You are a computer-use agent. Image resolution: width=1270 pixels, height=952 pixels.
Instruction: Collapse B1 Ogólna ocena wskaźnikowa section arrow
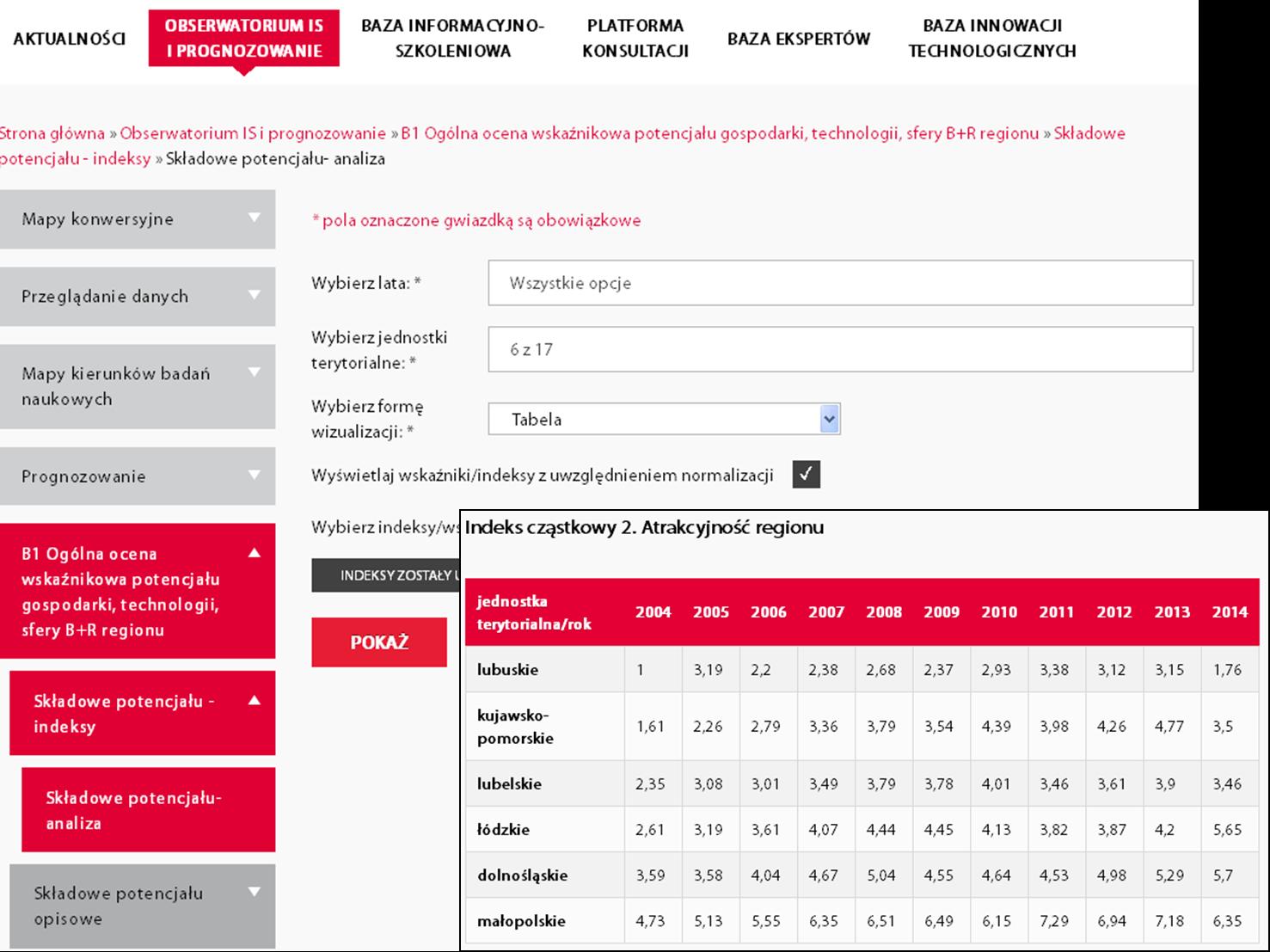tap(254, 553)
